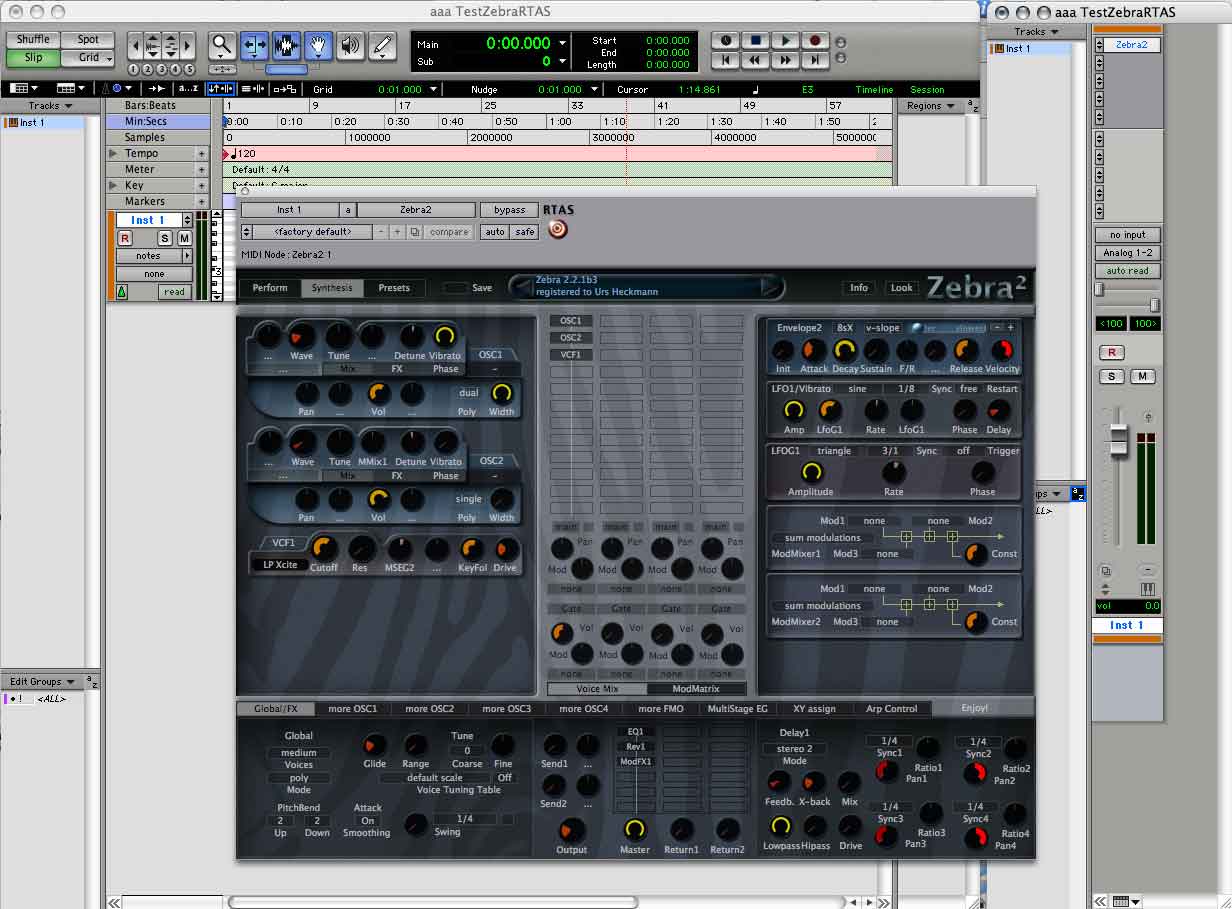Viewport: 1232px width, 909px height.
Task: Open the factory default preset menu
Action: click(313, 232)
